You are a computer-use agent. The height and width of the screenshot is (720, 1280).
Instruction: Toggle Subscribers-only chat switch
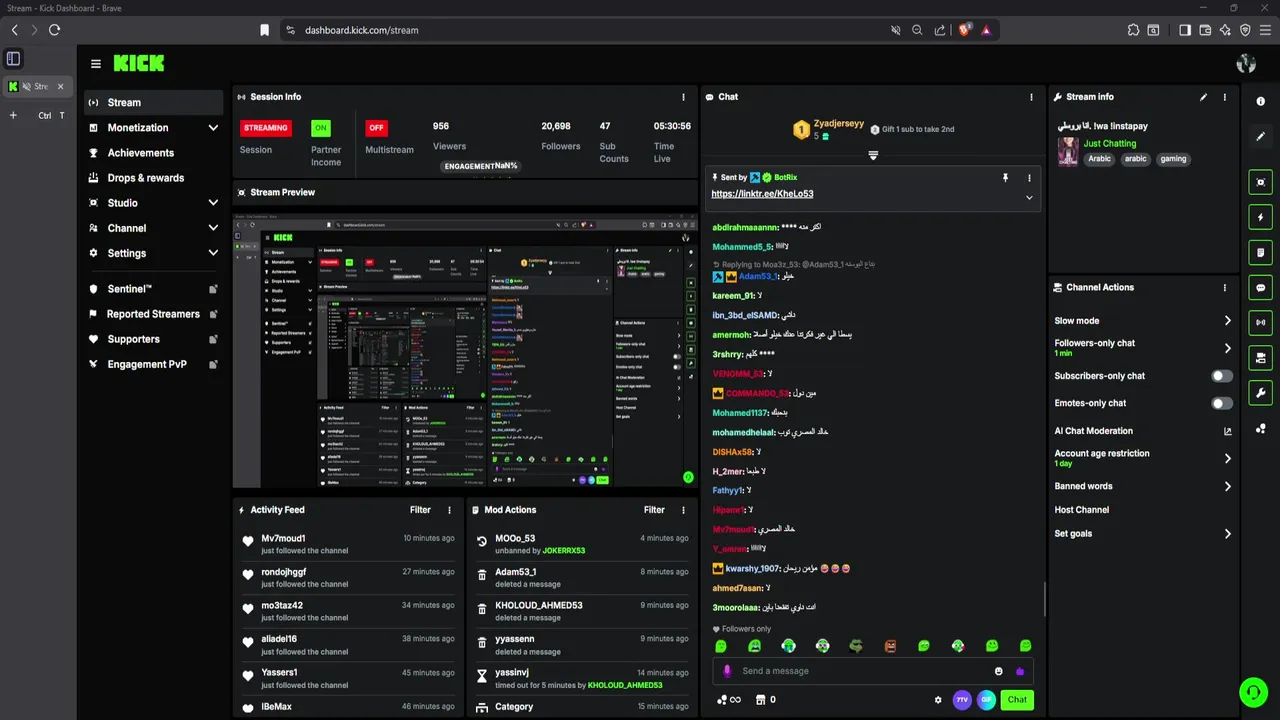coord(1222,376)
